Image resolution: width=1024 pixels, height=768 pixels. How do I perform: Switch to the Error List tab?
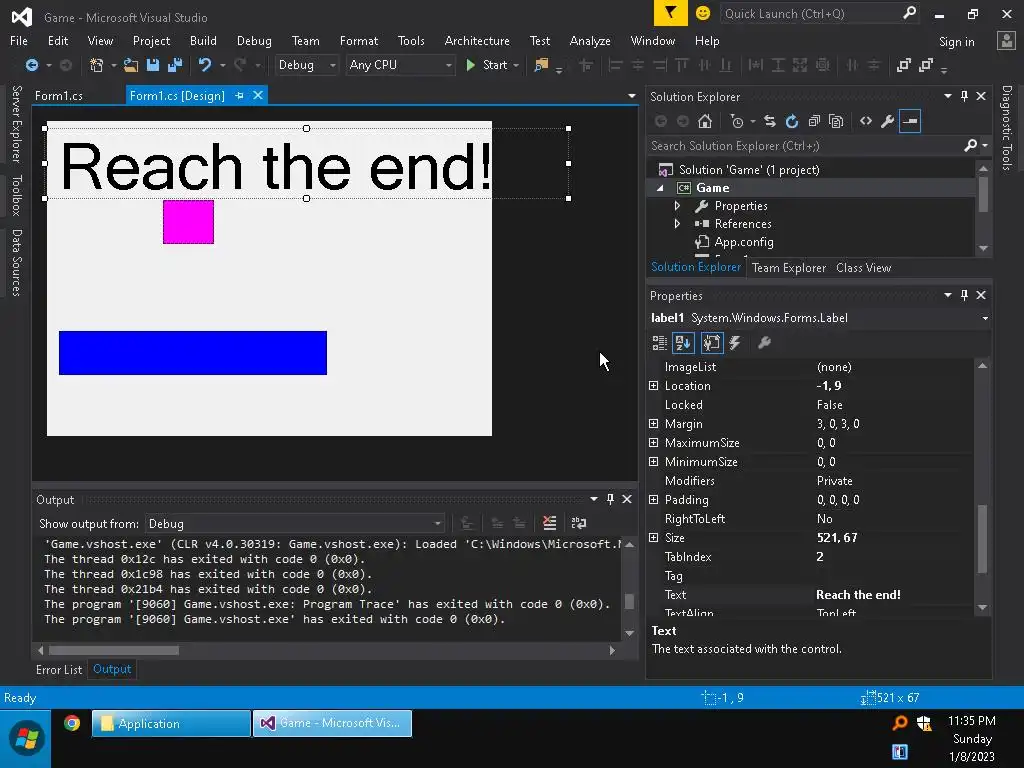point(59,669)
